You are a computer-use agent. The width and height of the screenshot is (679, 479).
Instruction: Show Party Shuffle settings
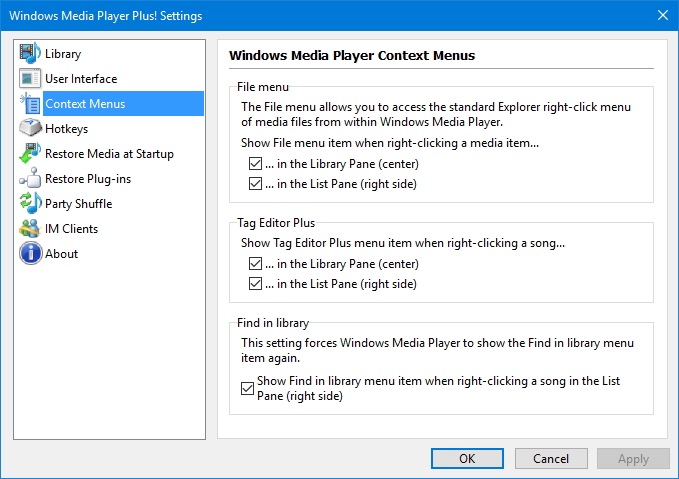(x=78, y=204)
